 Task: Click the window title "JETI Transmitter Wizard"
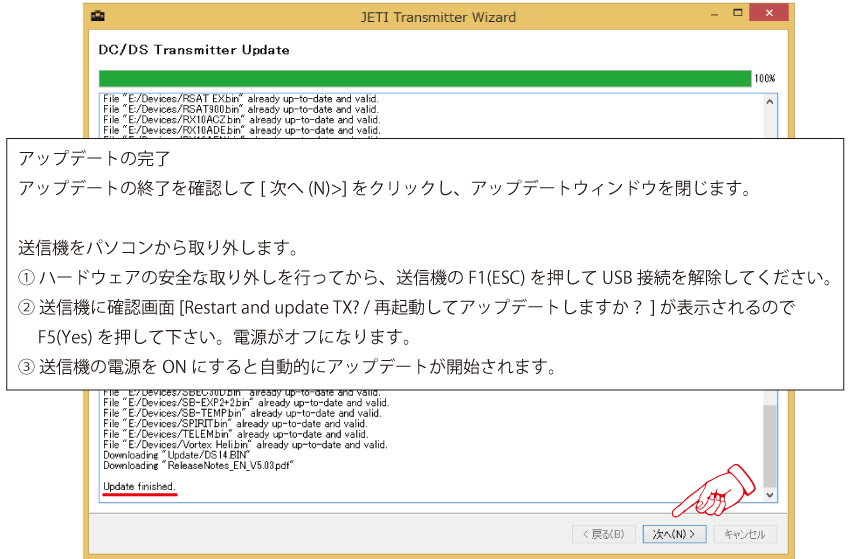pos(438,17)
